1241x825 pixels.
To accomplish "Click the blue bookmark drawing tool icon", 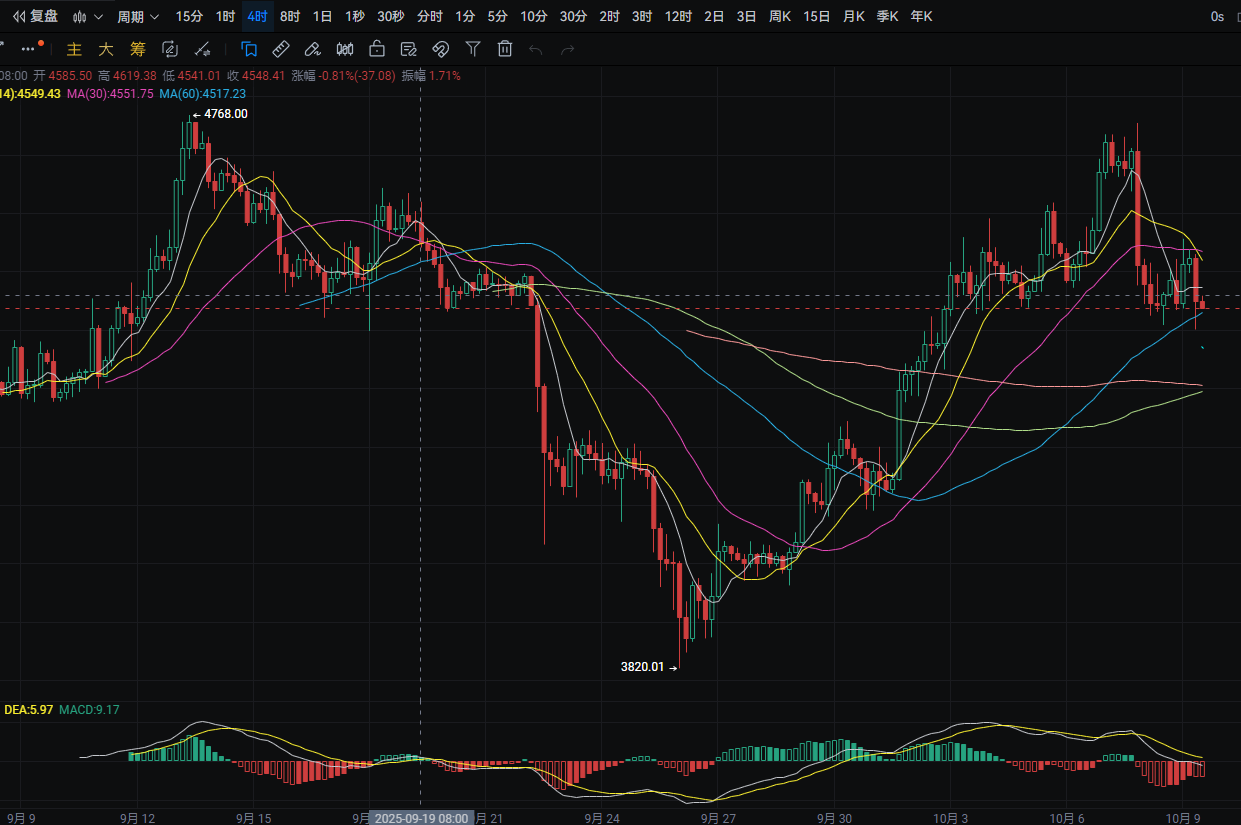I will pyautogui.click(x=249, y=49).
